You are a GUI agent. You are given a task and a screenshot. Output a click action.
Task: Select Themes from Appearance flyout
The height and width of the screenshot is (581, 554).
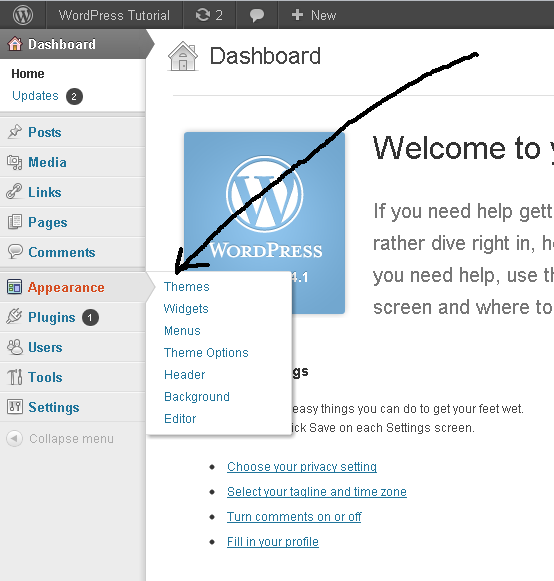click(x=187, y=287)
